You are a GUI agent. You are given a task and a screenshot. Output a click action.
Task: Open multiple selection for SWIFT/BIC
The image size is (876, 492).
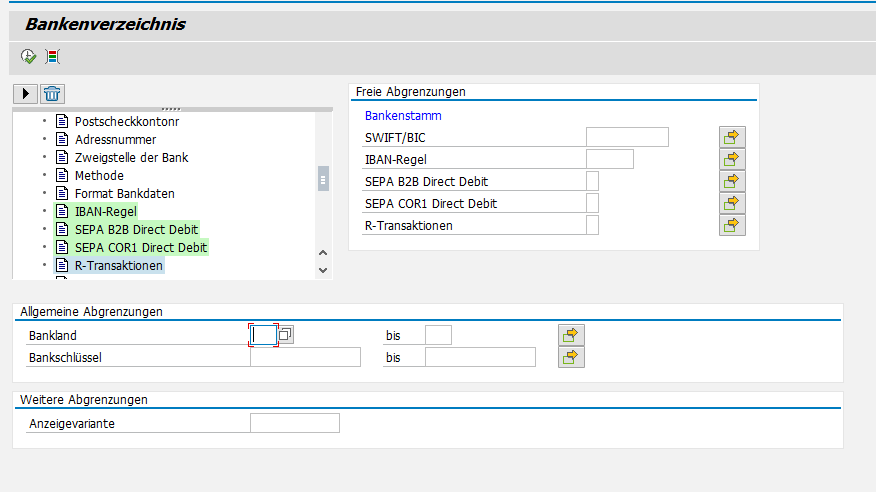click(x=732, y=137)
